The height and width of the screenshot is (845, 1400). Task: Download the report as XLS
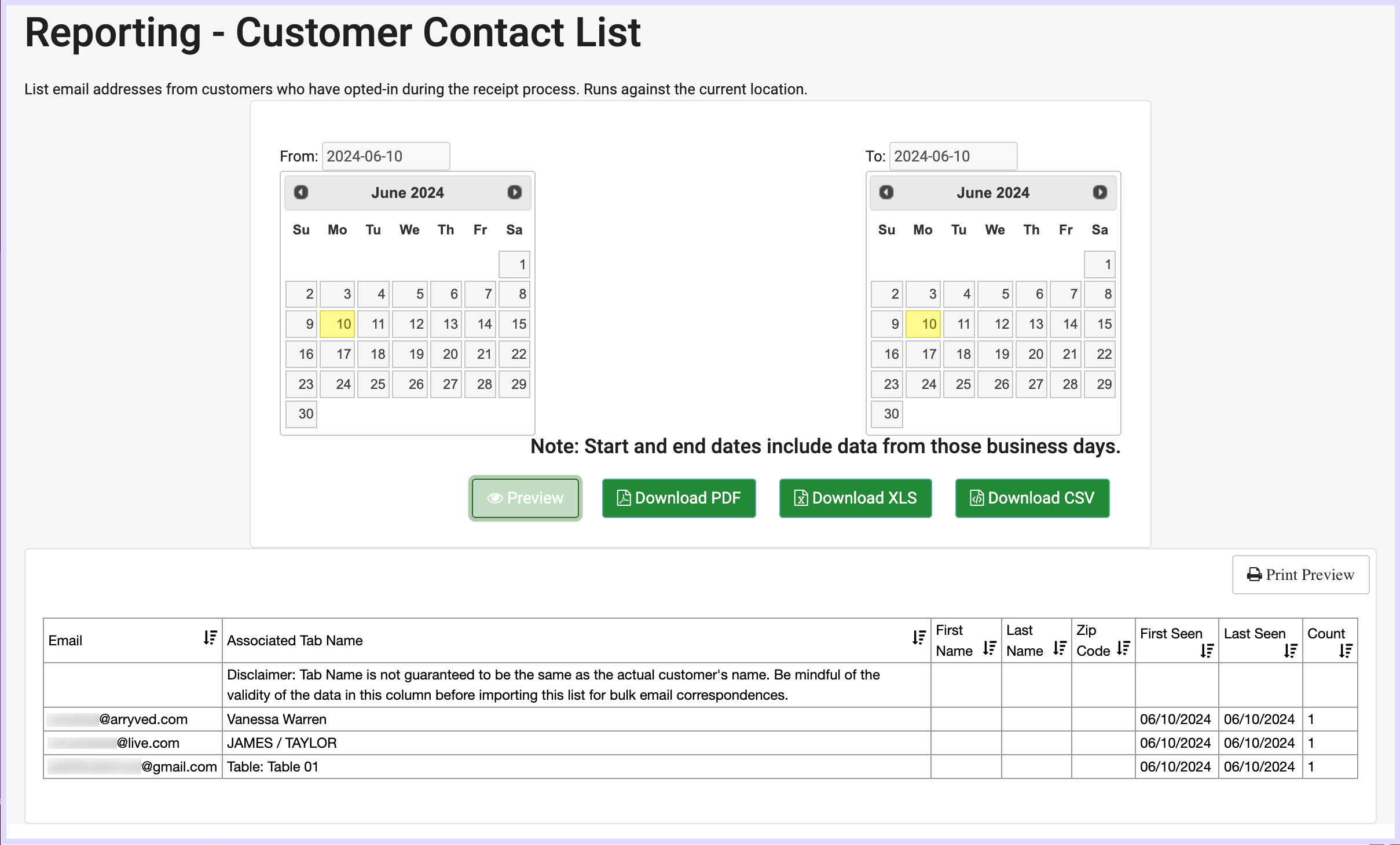point(855,498)
